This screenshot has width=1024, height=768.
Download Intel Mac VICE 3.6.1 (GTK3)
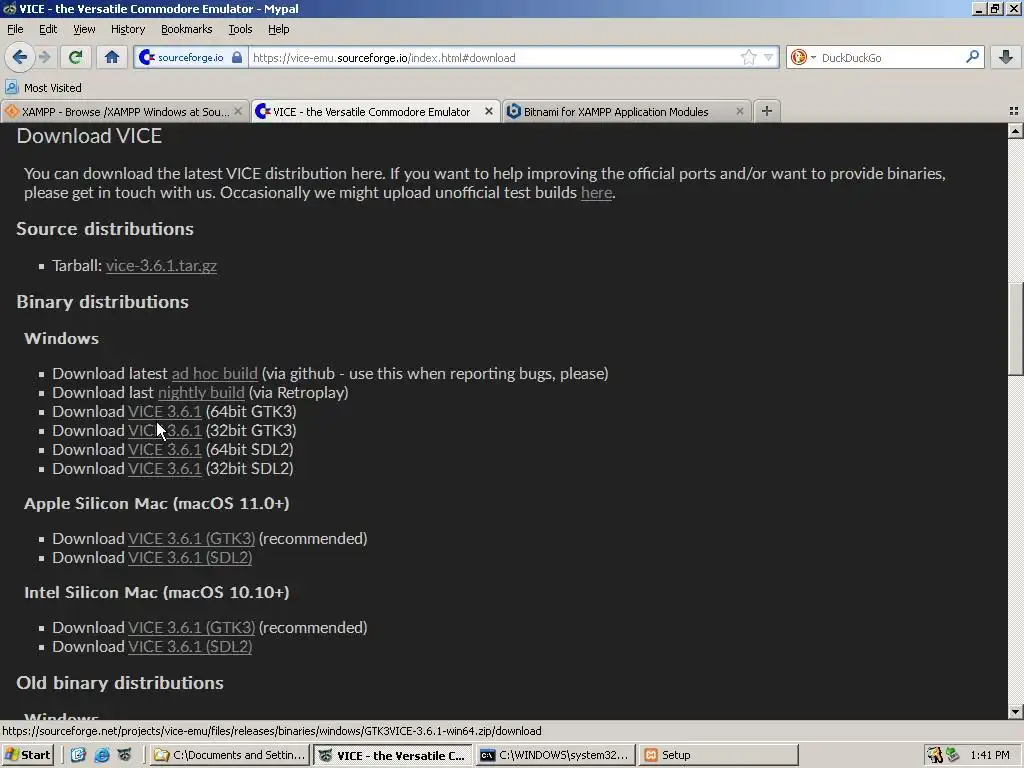click(x=191, y=628)
